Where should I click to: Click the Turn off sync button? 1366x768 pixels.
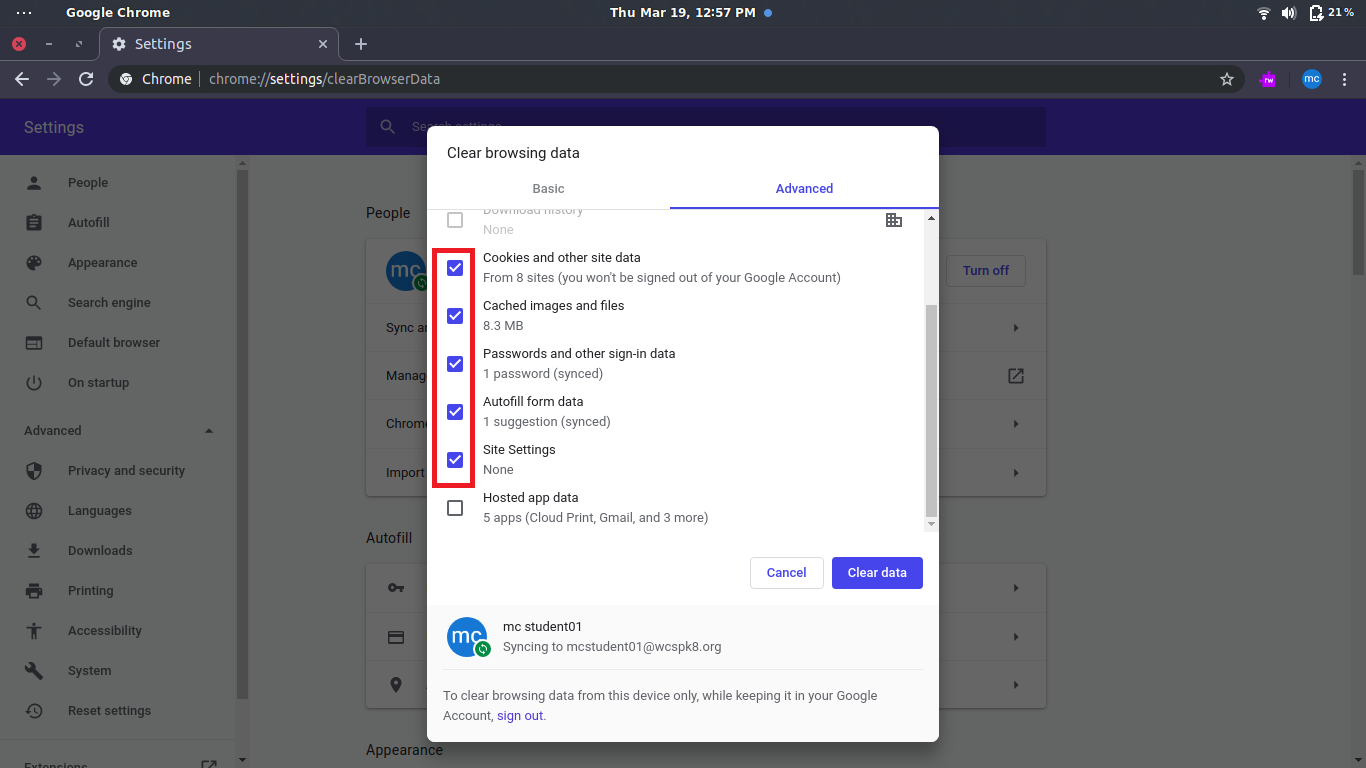(x=986, y=271)
